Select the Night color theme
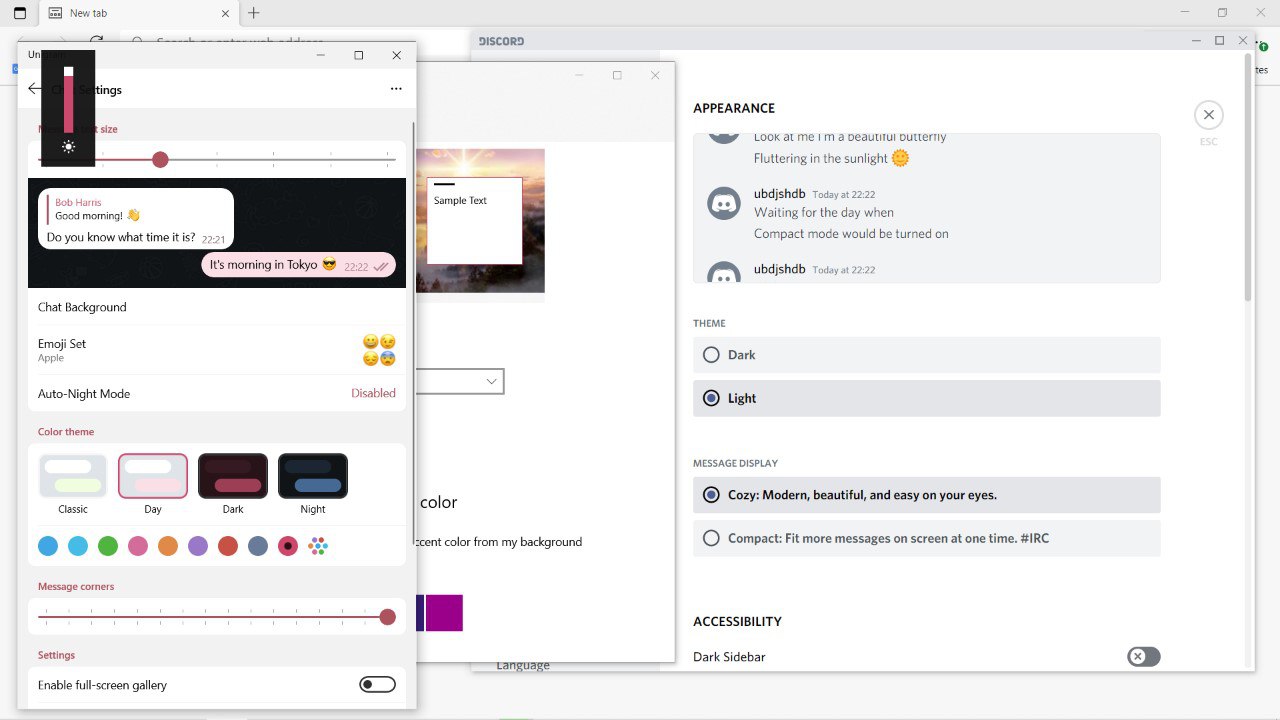Image resolution: width=1280 pixels, height=720 pixels. coord(313,476)
